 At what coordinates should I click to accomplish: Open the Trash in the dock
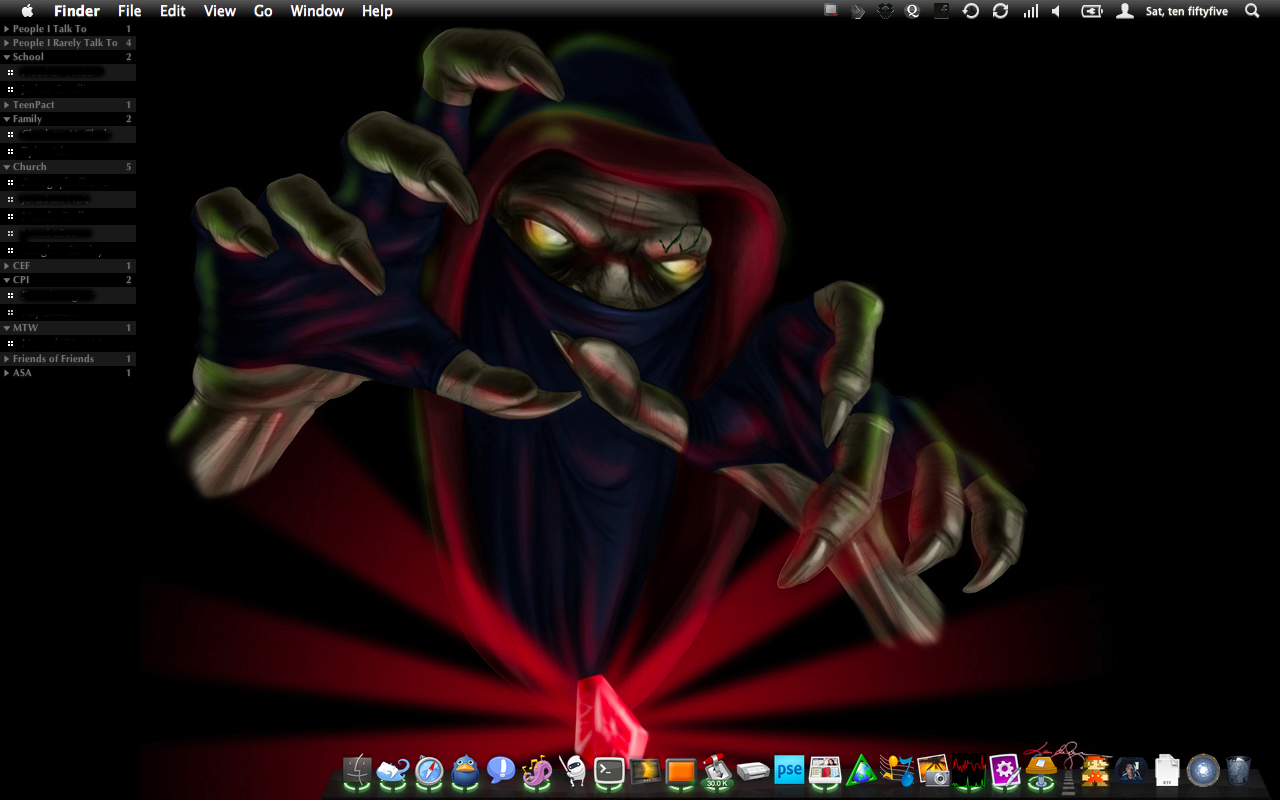coord(1238,771)
